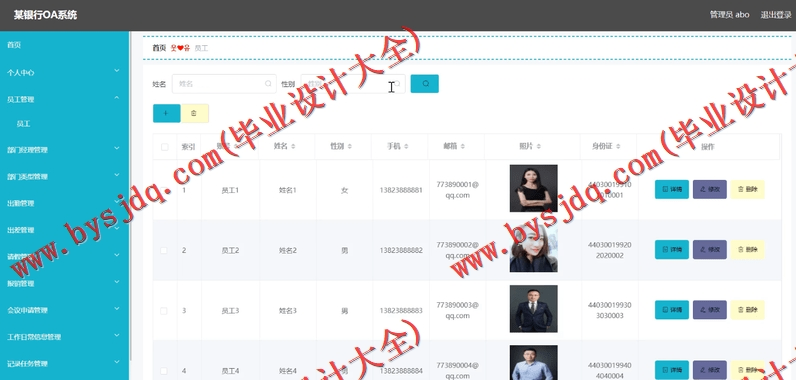The height and width of the screenshot is (380, 796).
Task: Sort the table by 性别 column
Action: (x=349, y=147)
